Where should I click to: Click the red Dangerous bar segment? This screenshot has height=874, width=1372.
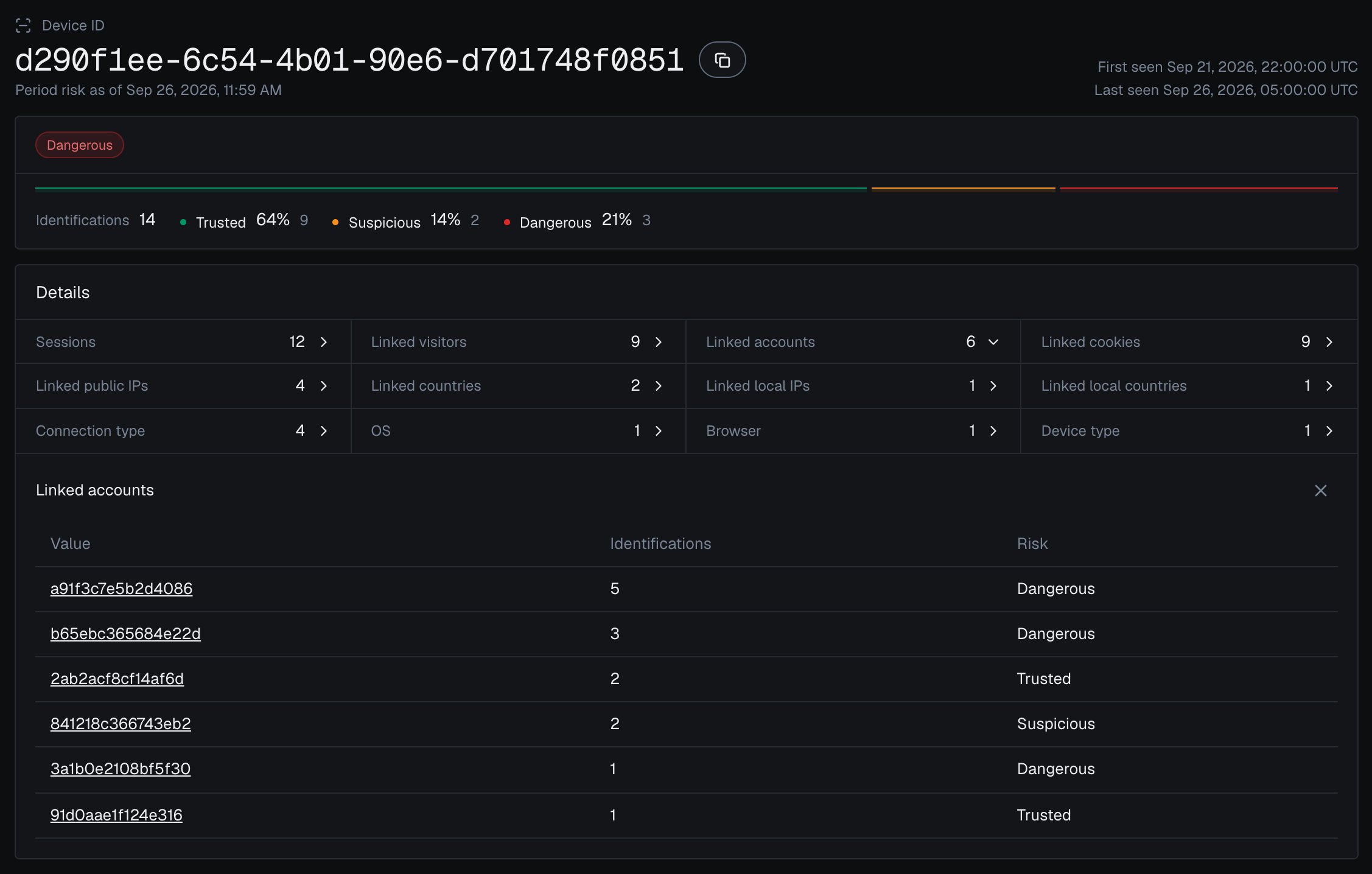(1199, 189)
